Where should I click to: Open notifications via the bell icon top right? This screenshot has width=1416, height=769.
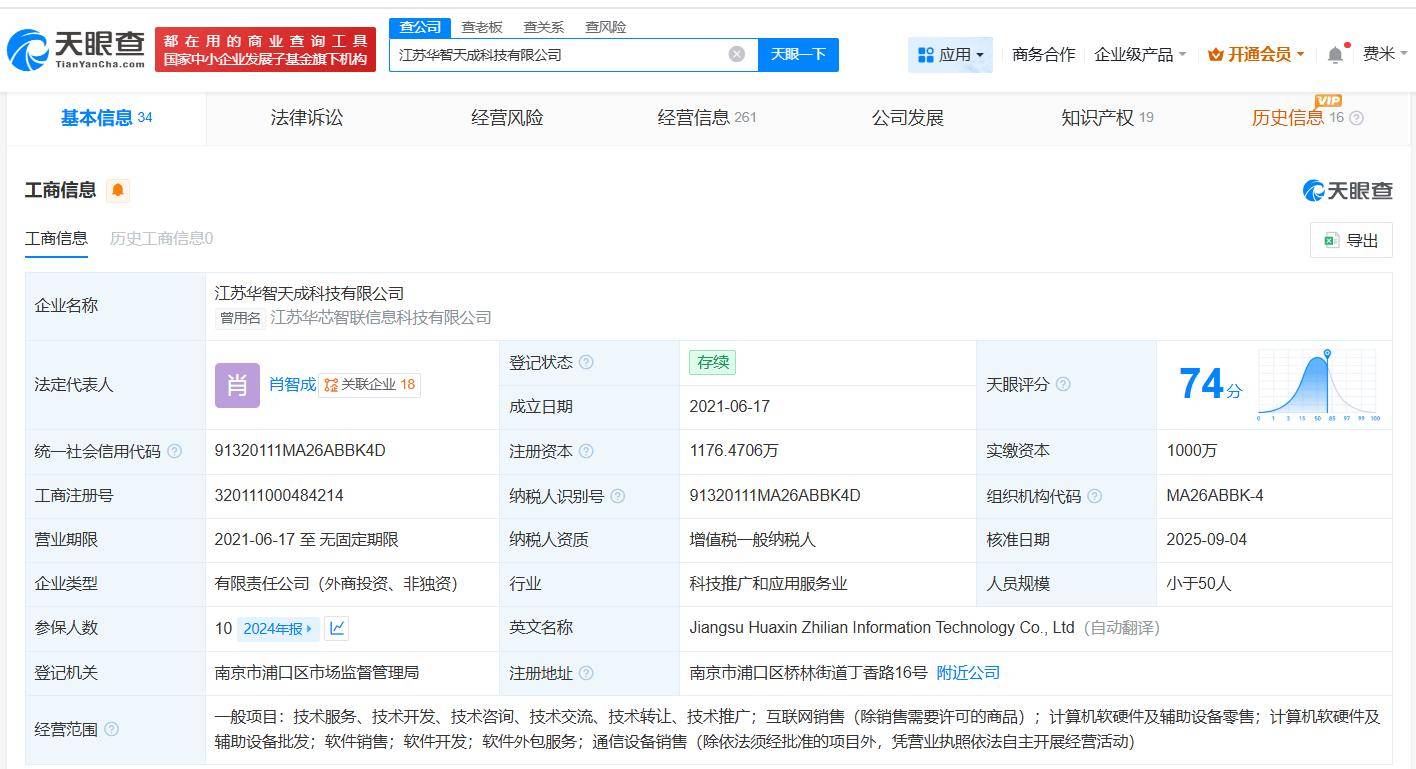click(1334, 55)
